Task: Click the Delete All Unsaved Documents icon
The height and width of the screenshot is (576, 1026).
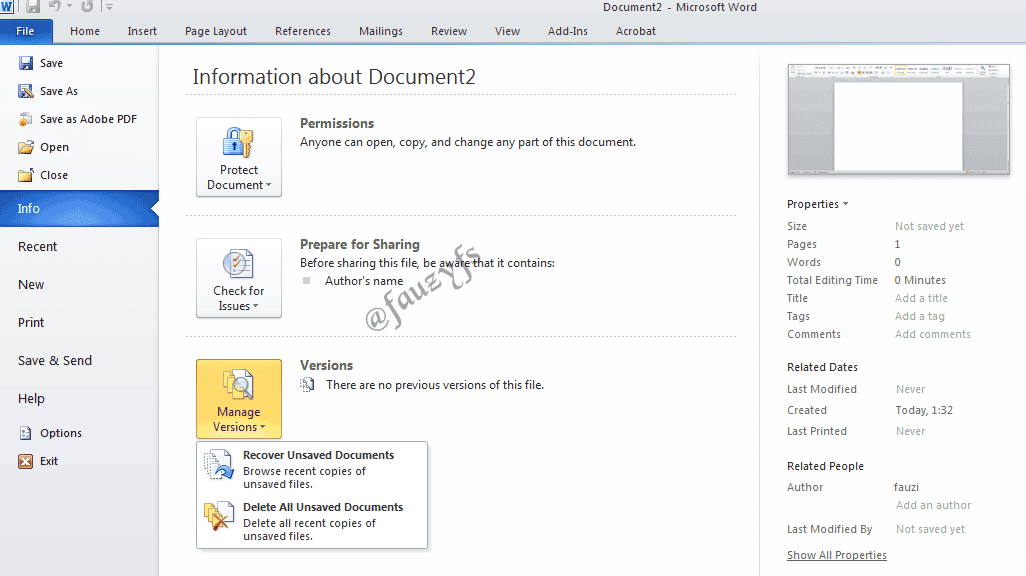Action: tap(219, 516)
